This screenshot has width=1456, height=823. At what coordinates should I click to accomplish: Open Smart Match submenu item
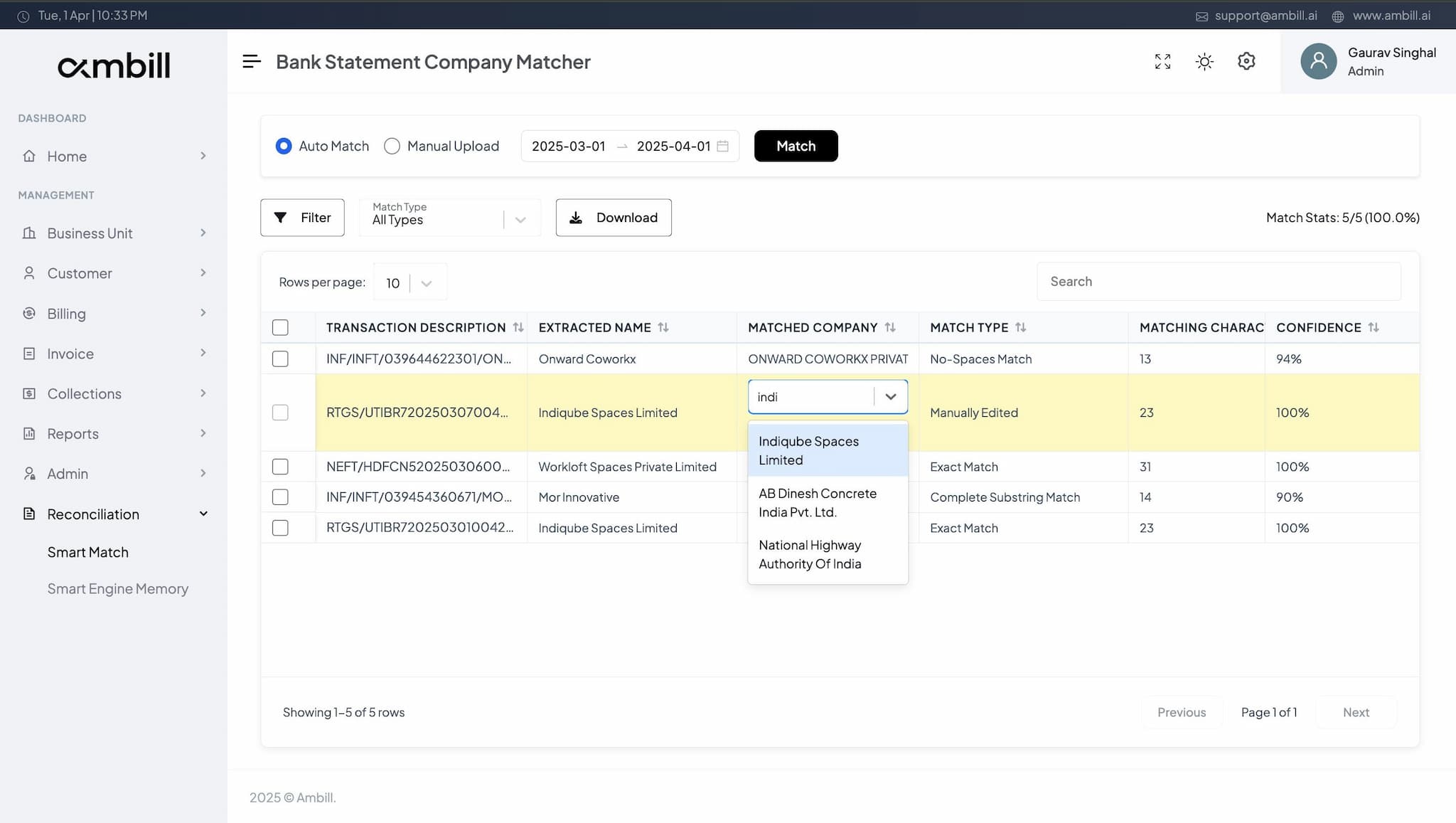pyautogui.click(x=88, y=552)
